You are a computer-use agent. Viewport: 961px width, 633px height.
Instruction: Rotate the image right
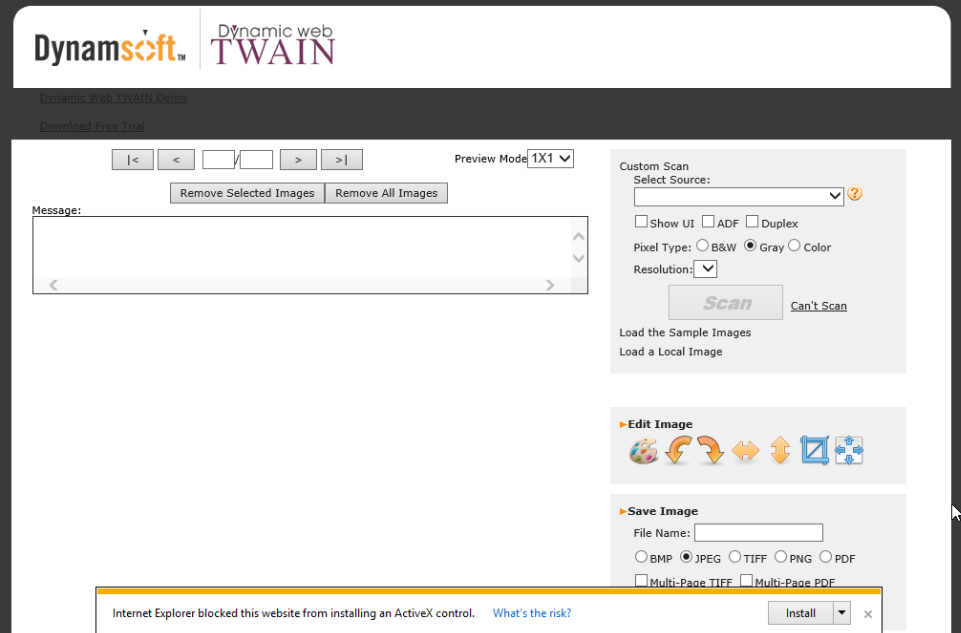(711, 451)
